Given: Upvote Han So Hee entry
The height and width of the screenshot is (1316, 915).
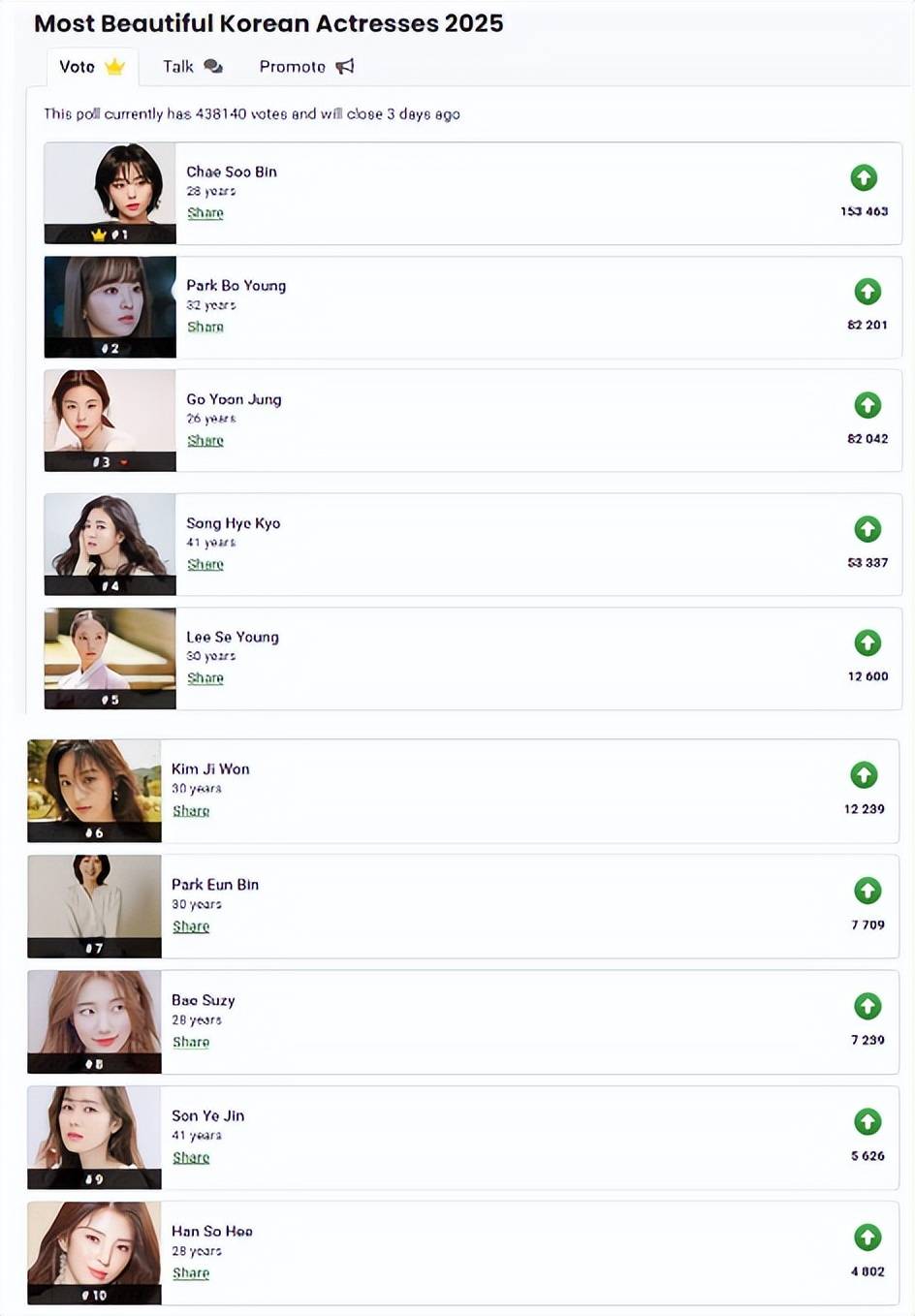Looking at the screenshot, I should click(868, 1238).
